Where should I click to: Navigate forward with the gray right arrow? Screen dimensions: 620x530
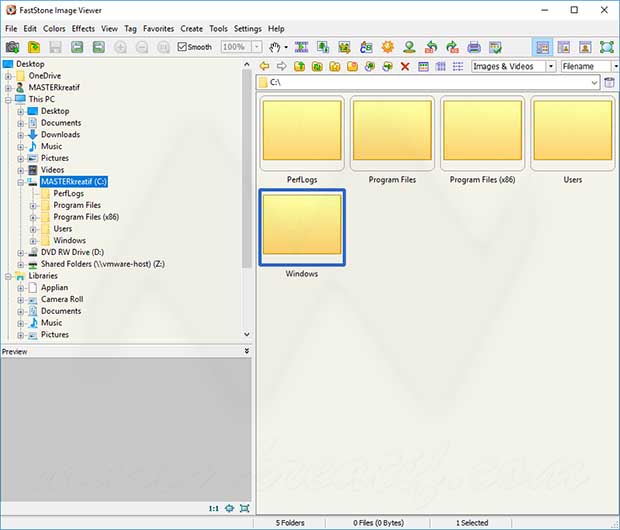282,66
